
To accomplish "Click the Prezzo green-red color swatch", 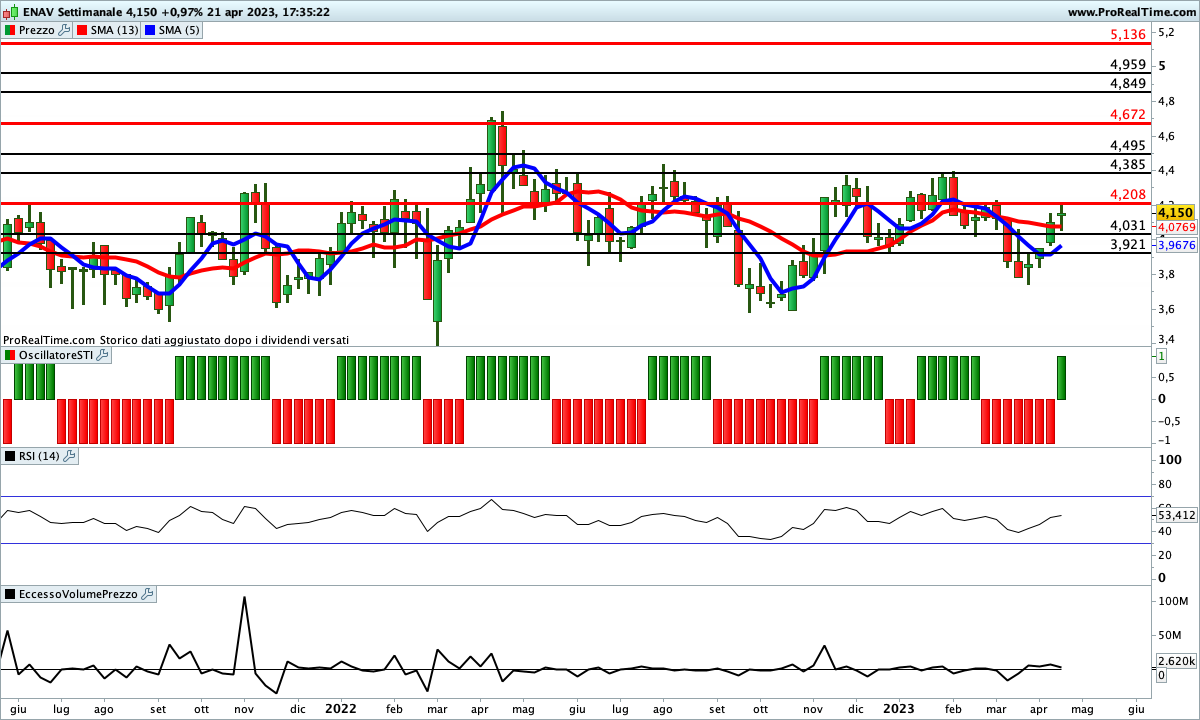I will pyautogui.click(x=10, y=30).
